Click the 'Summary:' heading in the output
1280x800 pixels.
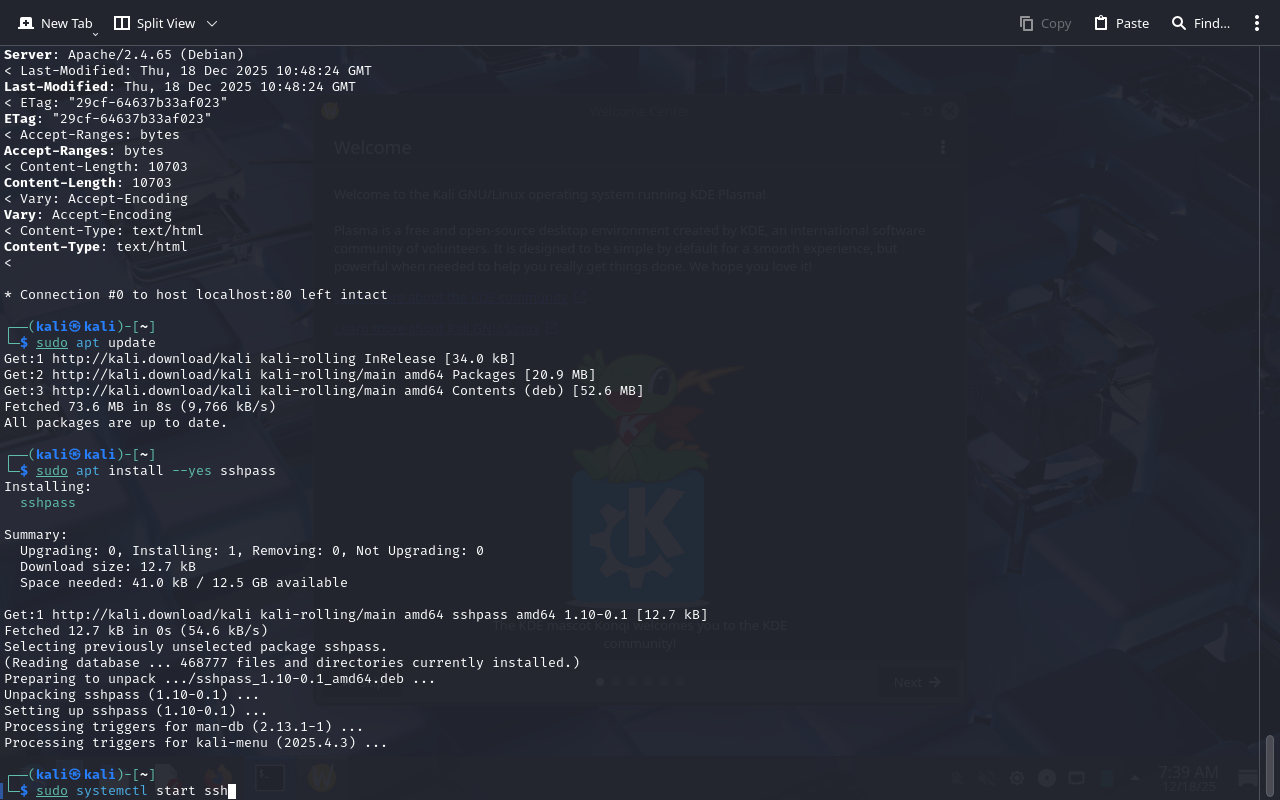[36, 535]
